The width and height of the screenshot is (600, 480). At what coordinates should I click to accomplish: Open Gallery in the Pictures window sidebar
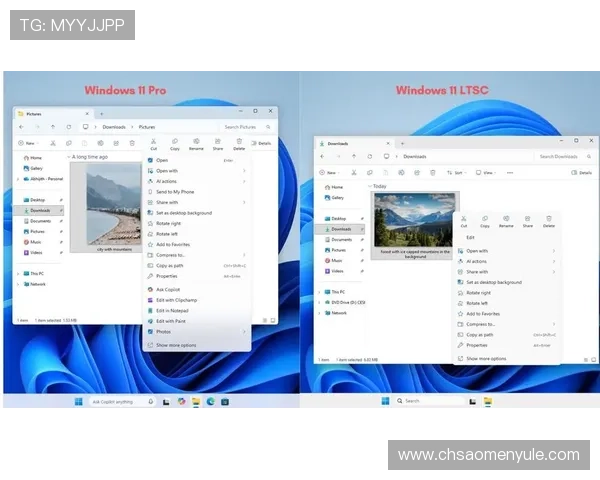coord(36,168)
